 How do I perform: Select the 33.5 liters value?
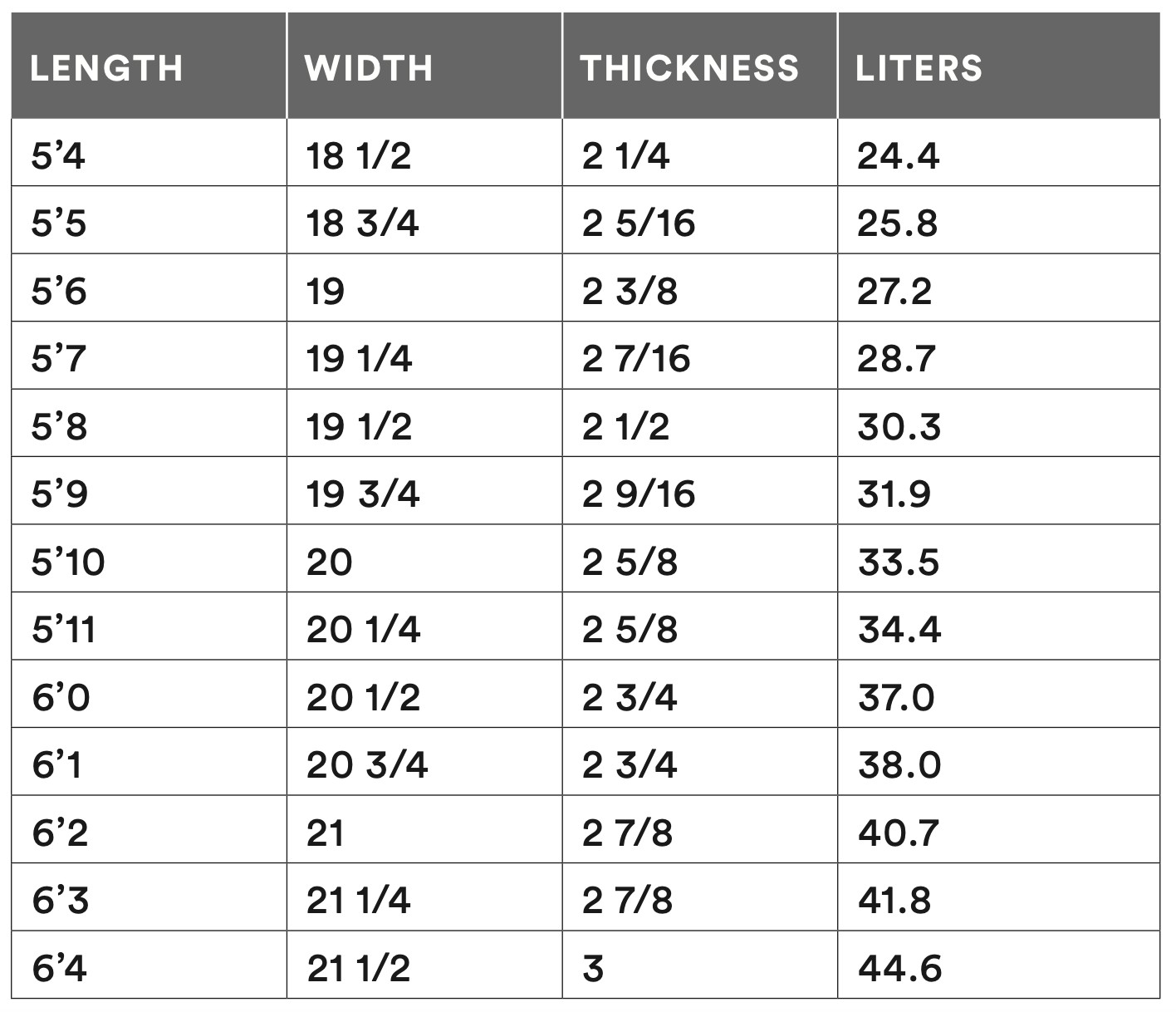pyautogui.click(x=898, y=562)
